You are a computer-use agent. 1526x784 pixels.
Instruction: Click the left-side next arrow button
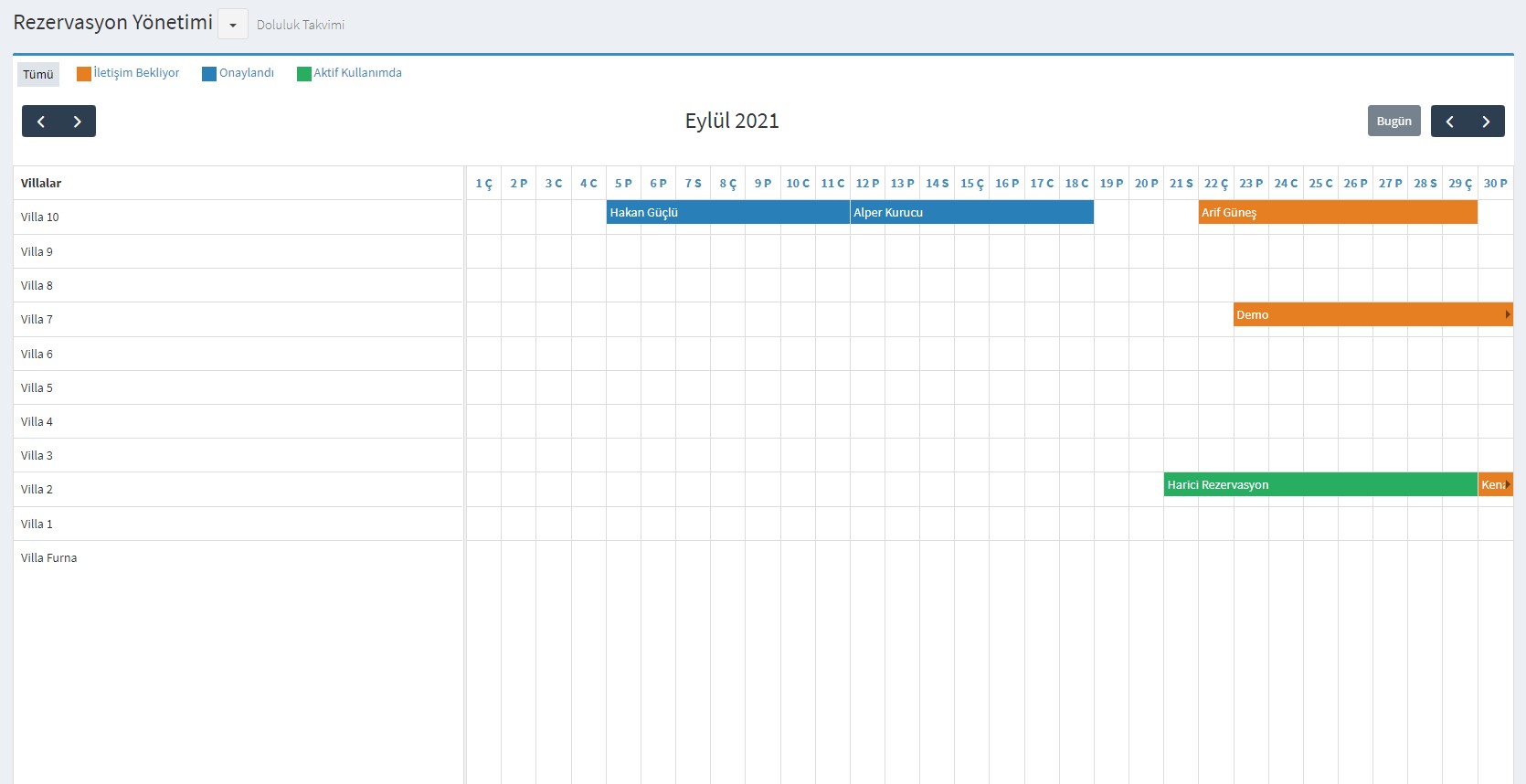(78, 122)
